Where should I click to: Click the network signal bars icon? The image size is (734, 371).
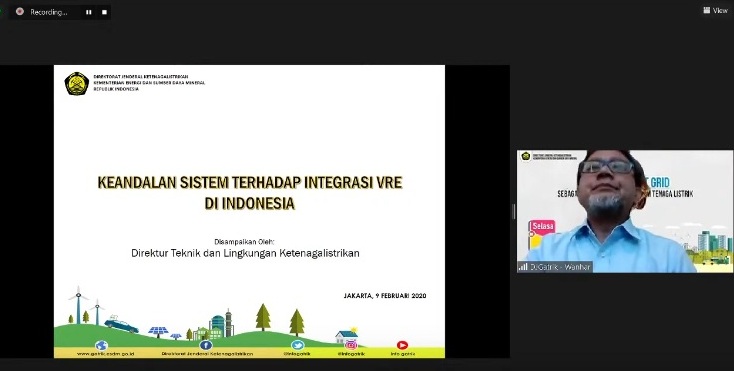pyautogui.click(x=523, y=267)
